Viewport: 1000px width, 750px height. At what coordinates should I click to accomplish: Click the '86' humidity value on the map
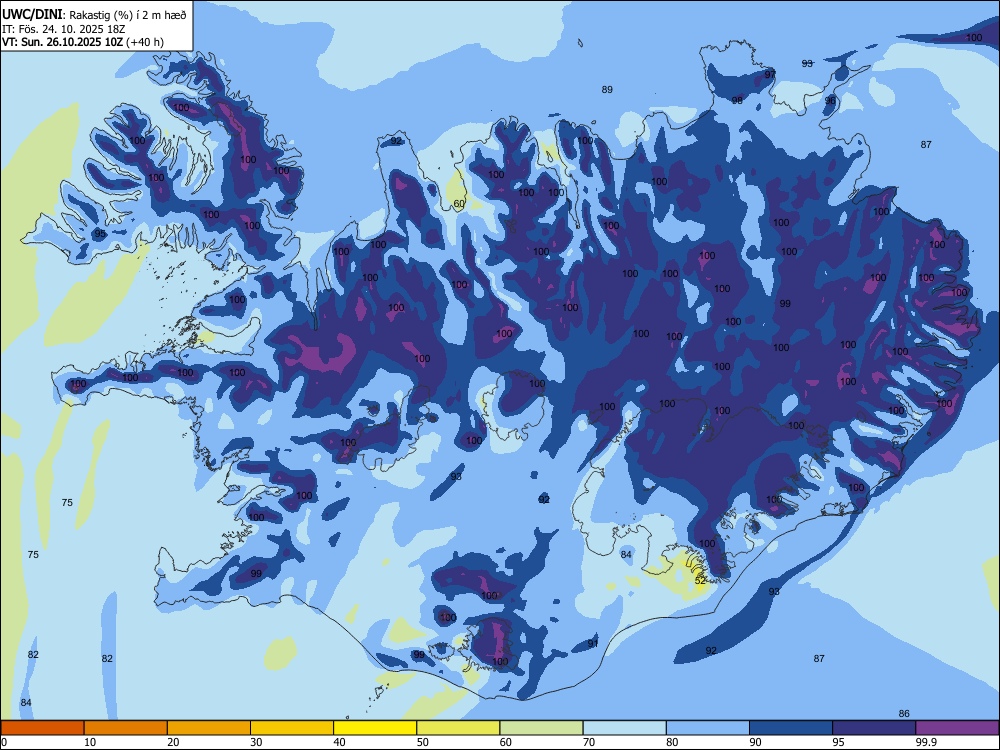[x=904, y=714]
